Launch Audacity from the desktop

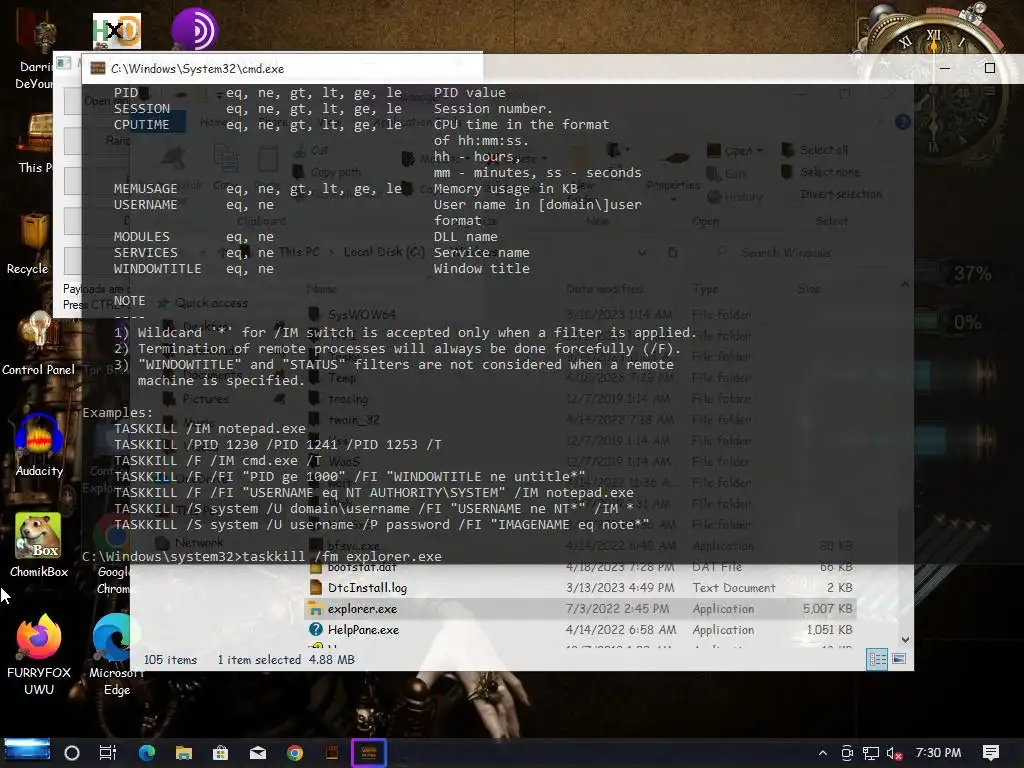click(39, 446)
